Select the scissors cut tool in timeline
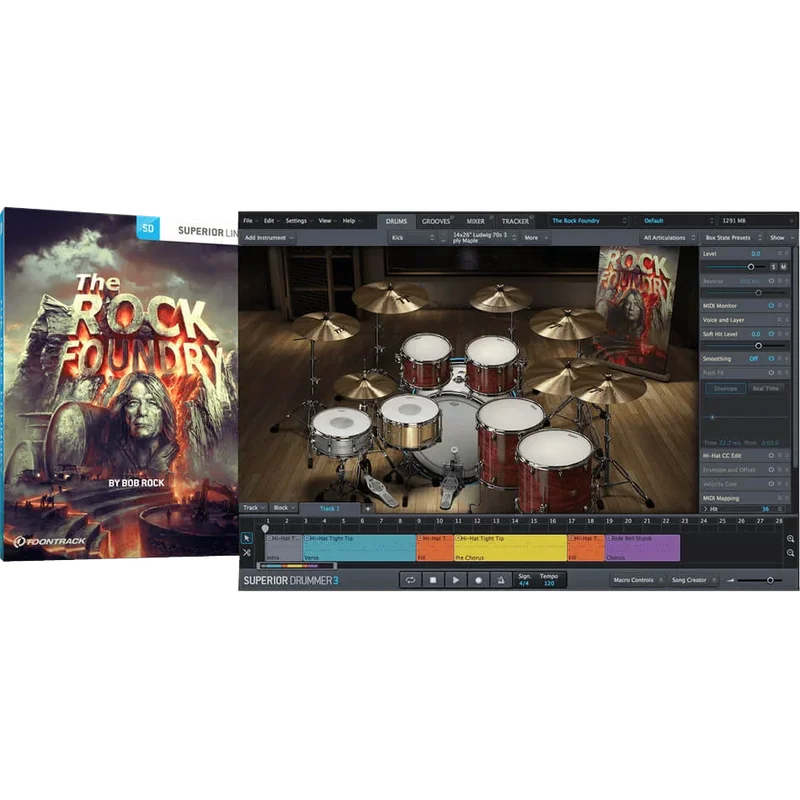Image resolution: width=800 pixels, height=800 pixels. (247, 553)
